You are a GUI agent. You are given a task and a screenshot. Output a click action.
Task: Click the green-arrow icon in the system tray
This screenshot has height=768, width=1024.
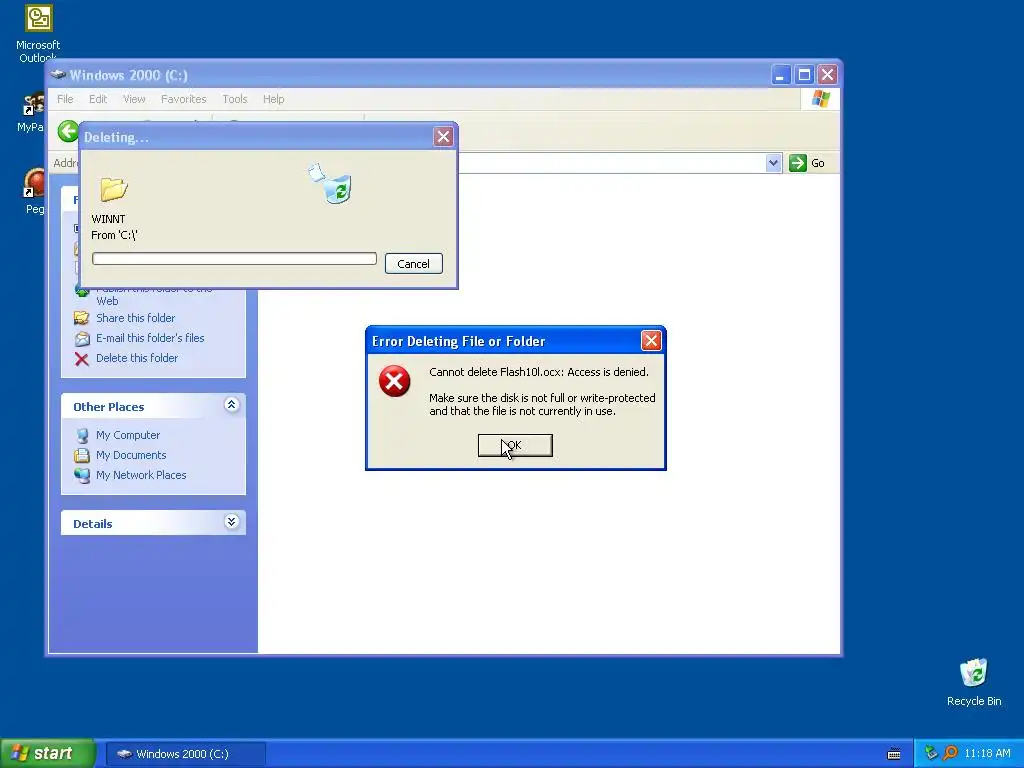[932, 754]
